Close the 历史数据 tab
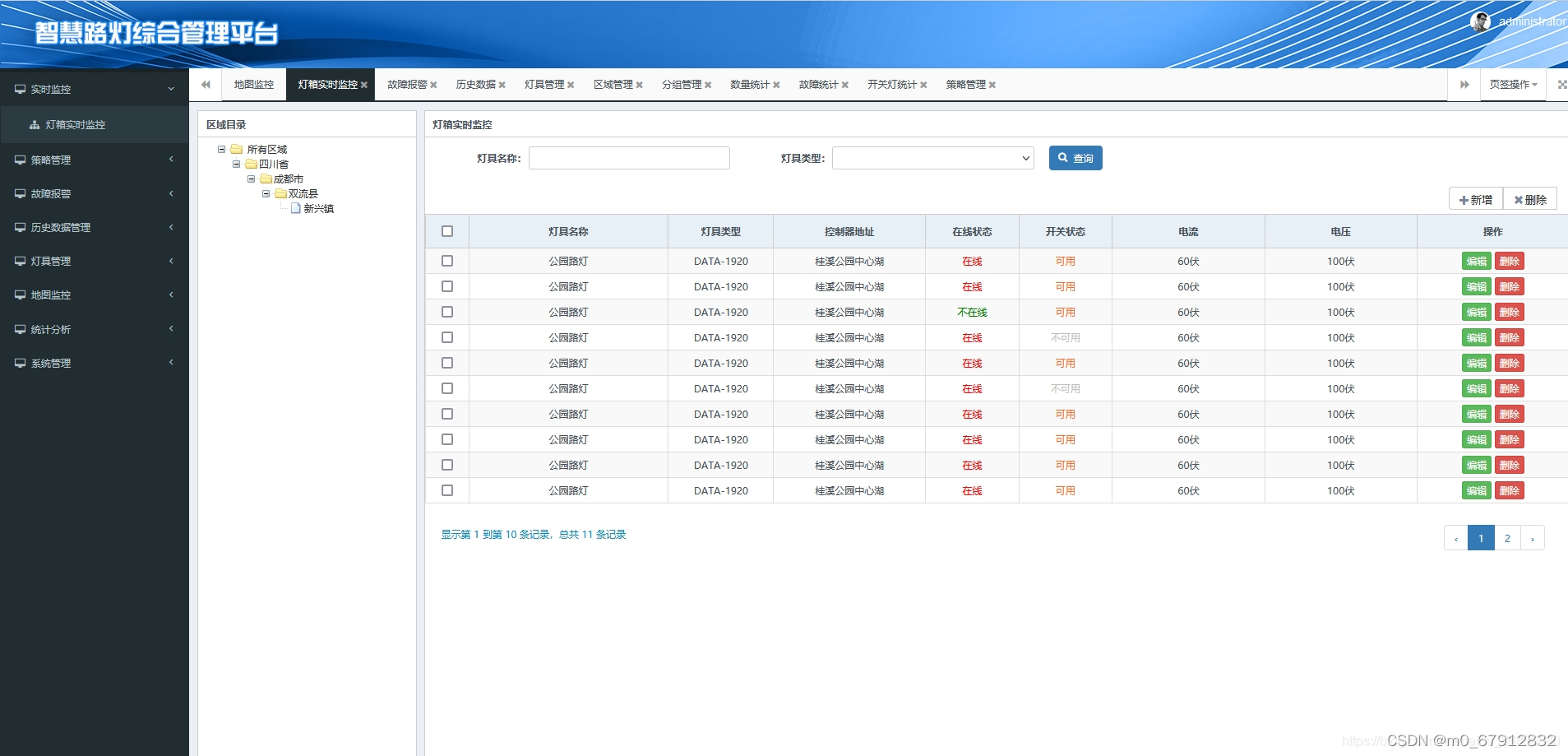1568x756 pixels. point(502,85)
